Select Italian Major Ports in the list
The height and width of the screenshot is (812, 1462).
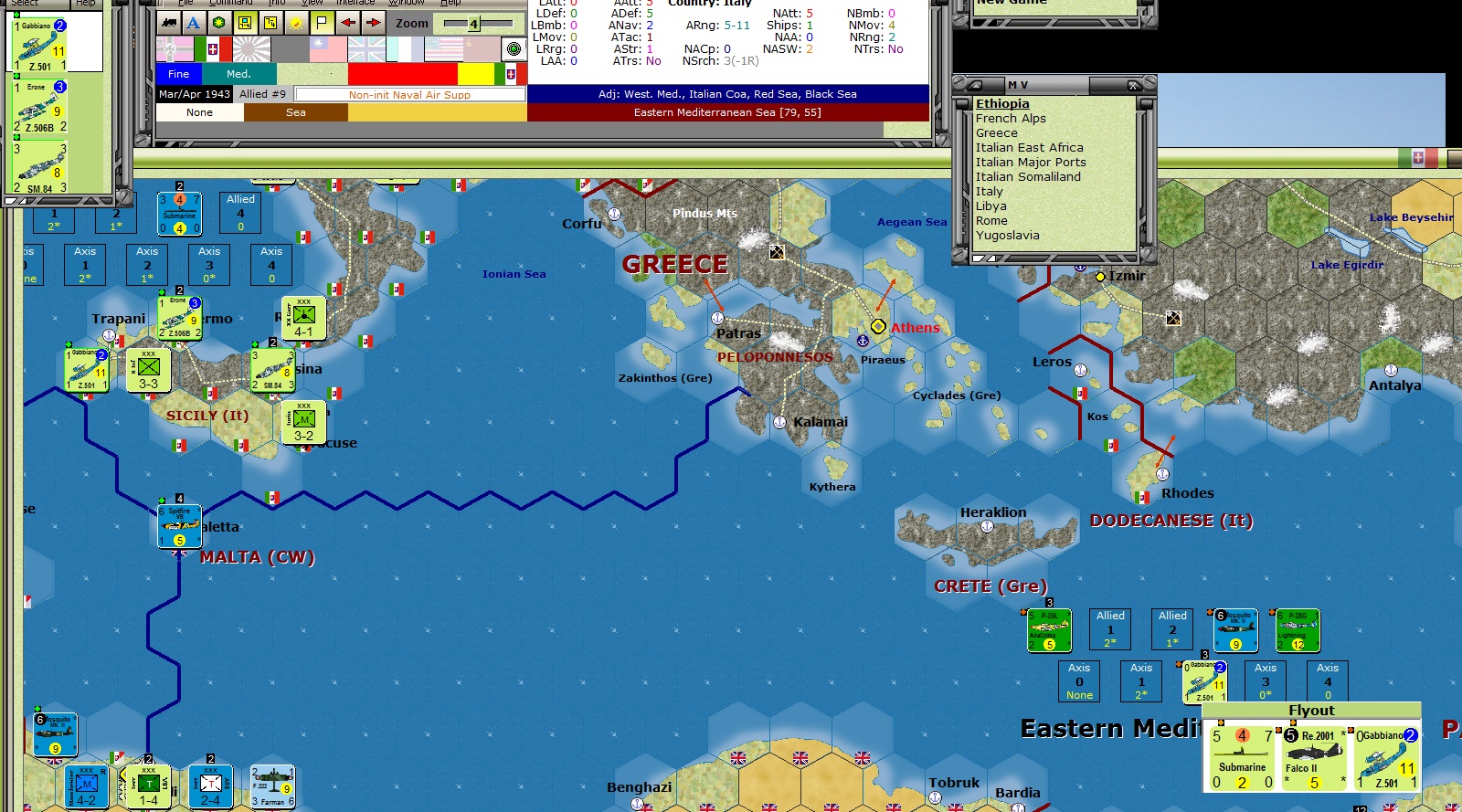pyautogui.click(x=1031, y=162)
